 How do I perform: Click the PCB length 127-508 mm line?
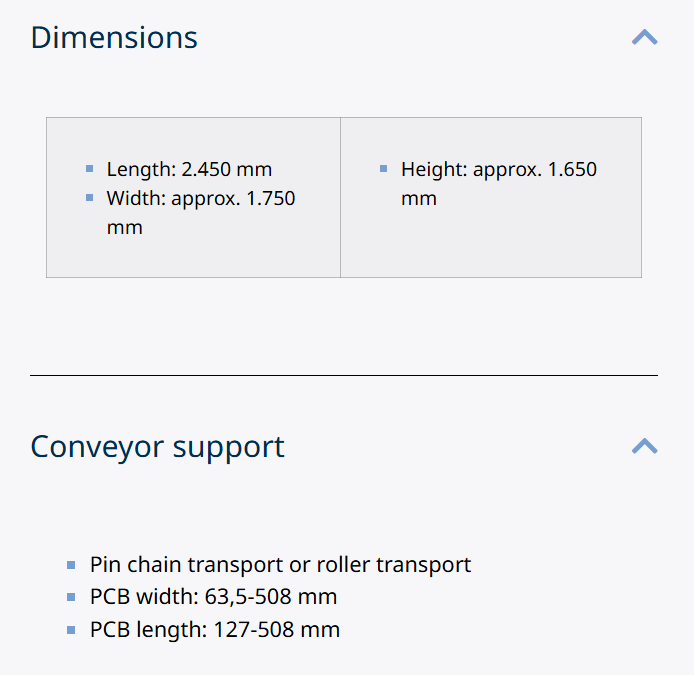214,630
